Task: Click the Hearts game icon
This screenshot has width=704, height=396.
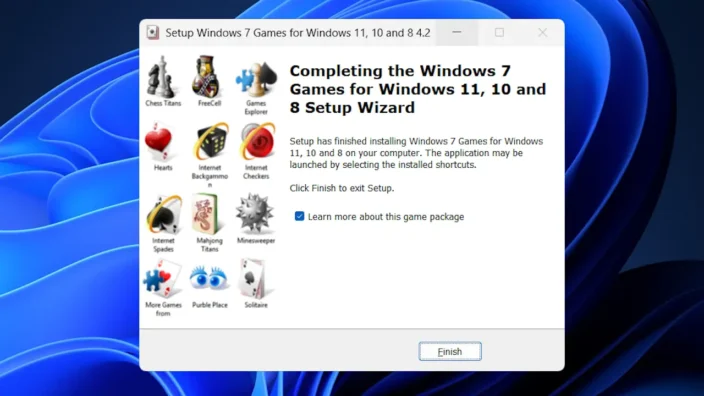Action: pyautogui.click(x=159, y=141)
